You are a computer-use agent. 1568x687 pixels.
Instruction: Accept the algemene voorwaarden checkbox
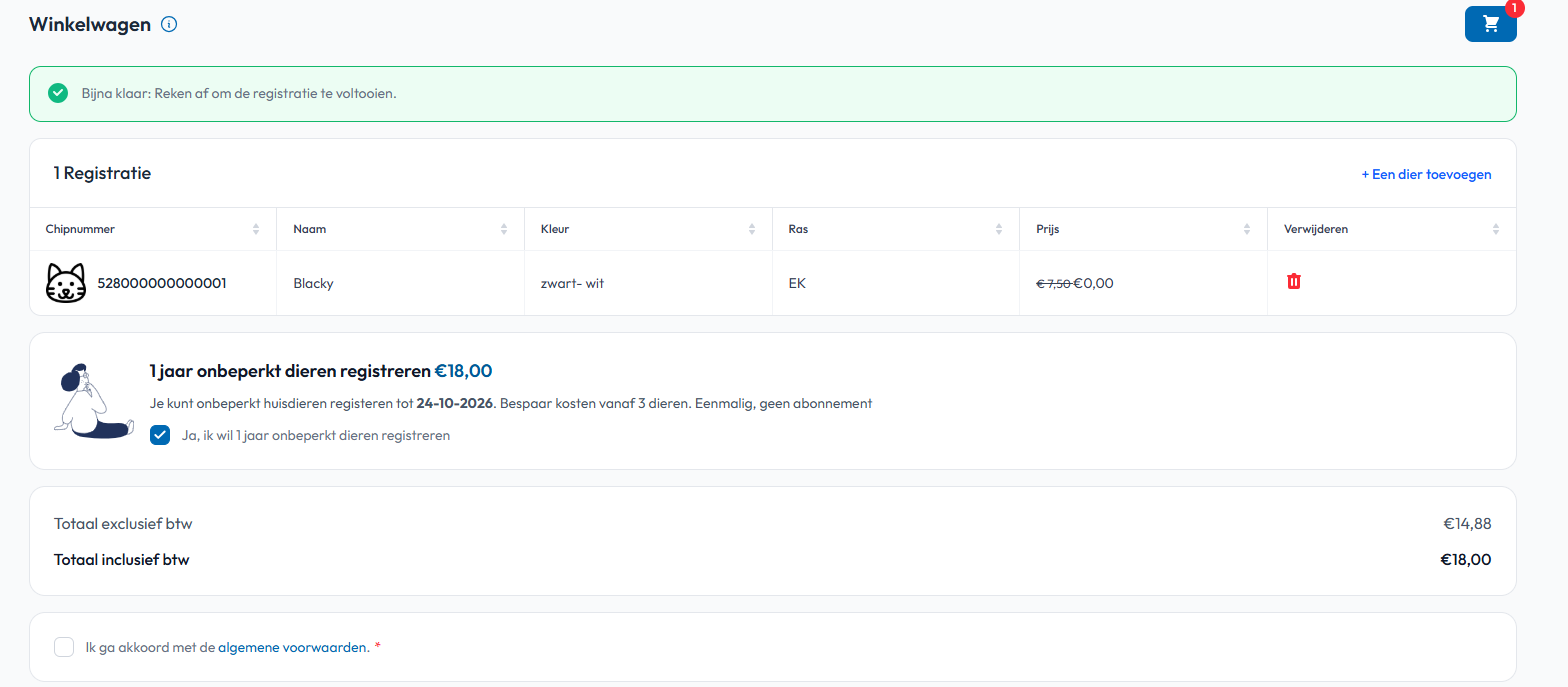click(x=64, y=647)
